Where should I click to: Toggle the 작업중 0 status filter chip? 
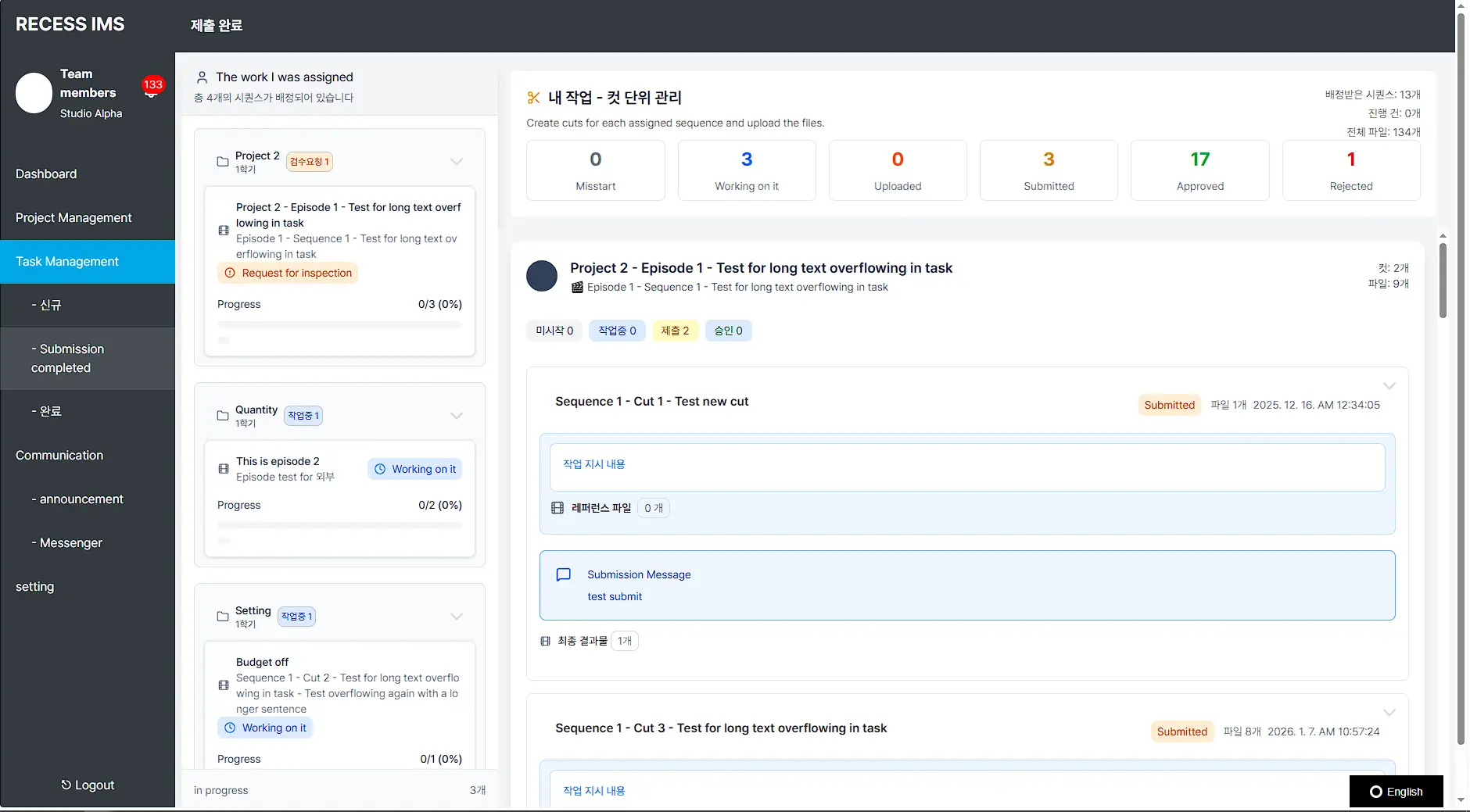[616, 330]
